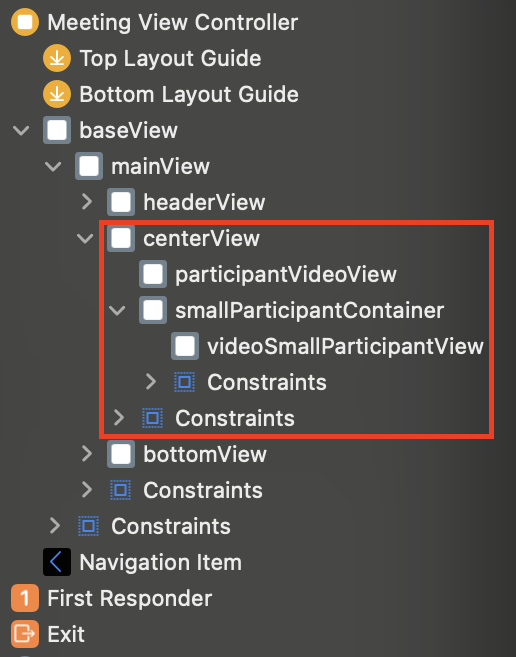Click the baseView view icon
The height and width of the screenshot is (657, 516).
click(x=57, y=130)
